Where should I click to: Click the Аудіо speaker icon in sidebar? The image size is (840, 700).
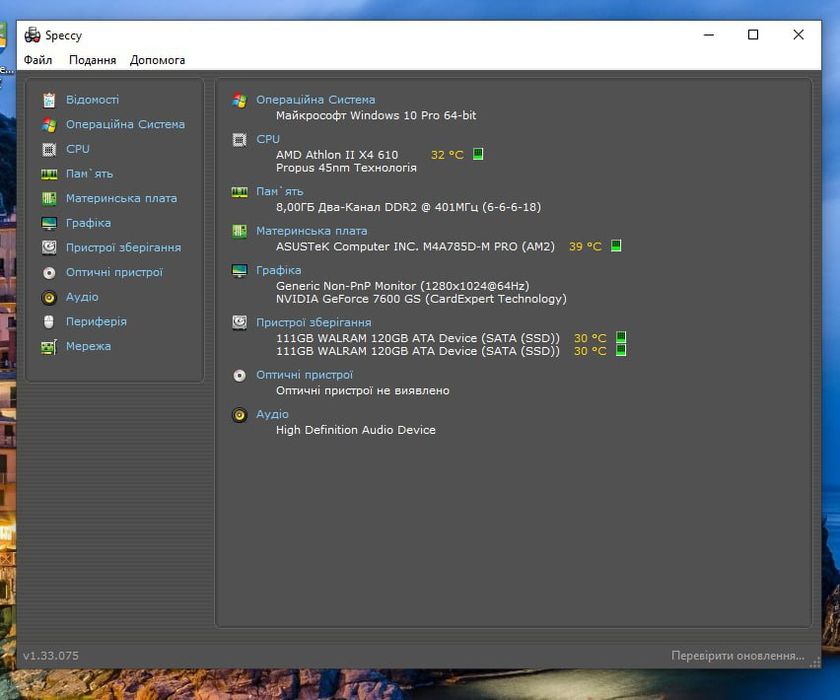(x=49, y=297)
